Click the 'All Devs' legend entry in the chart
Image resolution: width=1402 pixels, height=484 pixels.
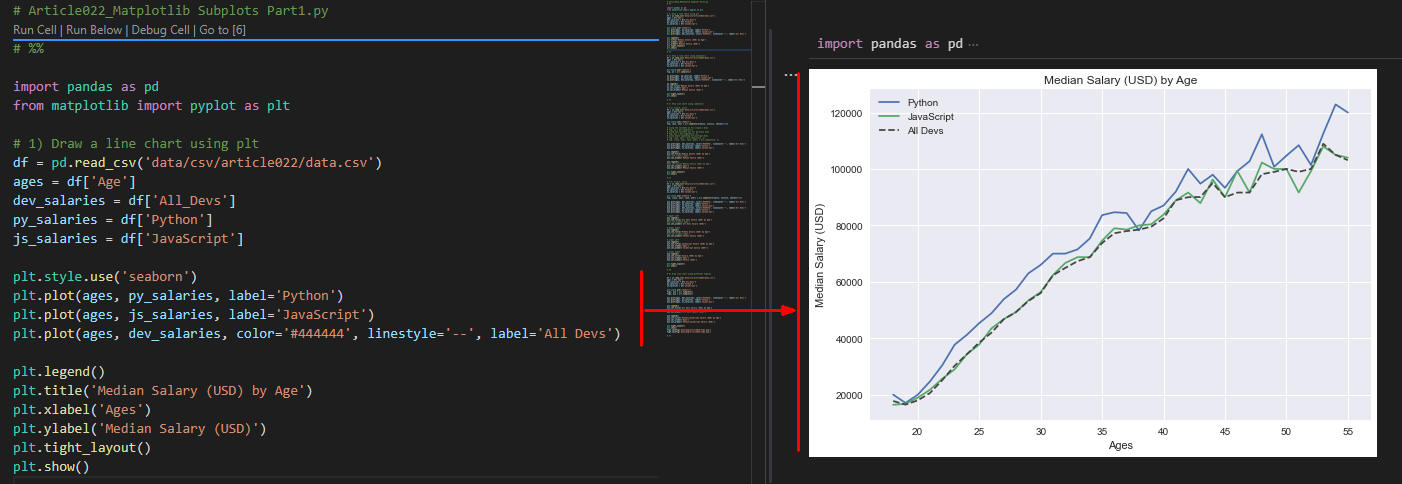(x=910, y=131)
